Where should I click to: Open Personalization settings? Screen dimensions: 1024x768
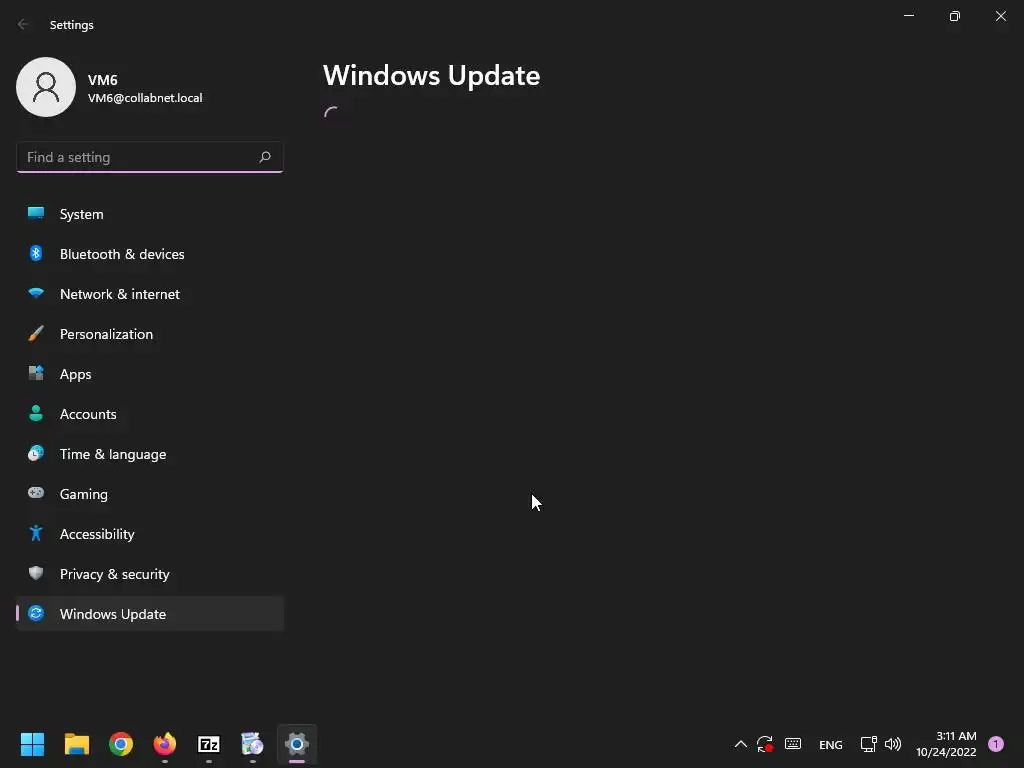pos(150,334)
